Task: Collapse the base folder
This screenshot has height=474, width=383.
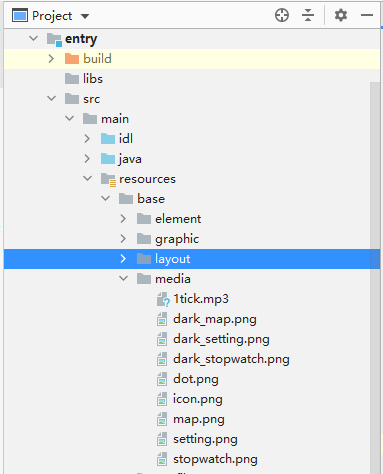Action: [x=106, y=198]
